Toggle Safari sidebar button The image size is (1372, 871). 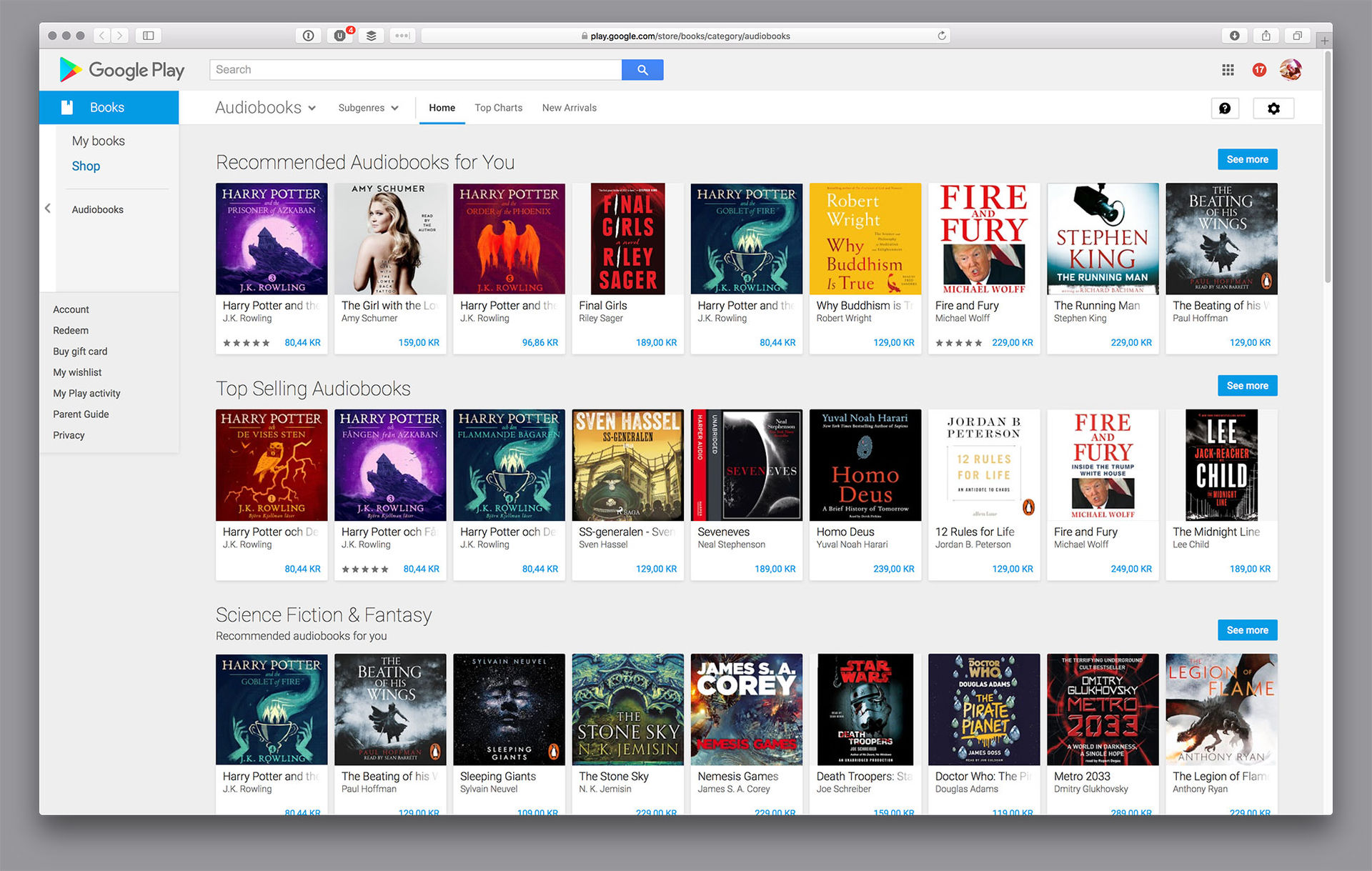point(149,35)
